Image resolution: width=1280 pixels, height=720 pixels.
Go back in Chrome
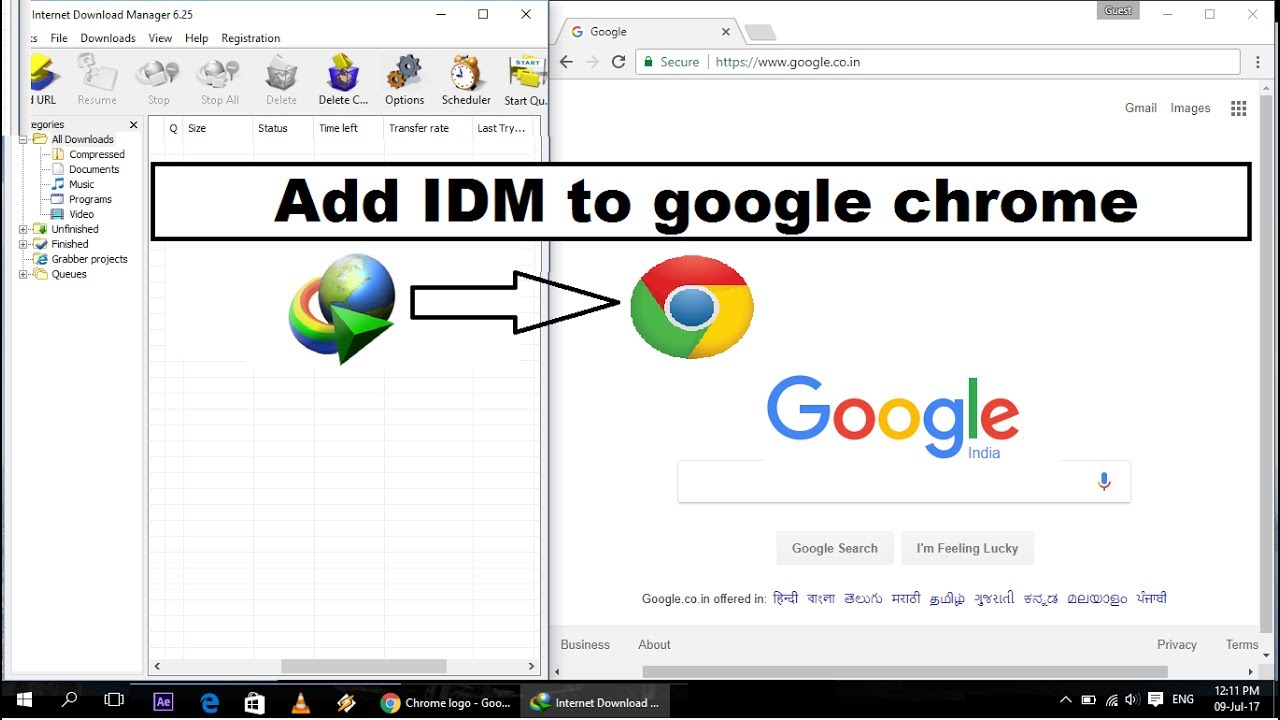(x=566, y=62)
